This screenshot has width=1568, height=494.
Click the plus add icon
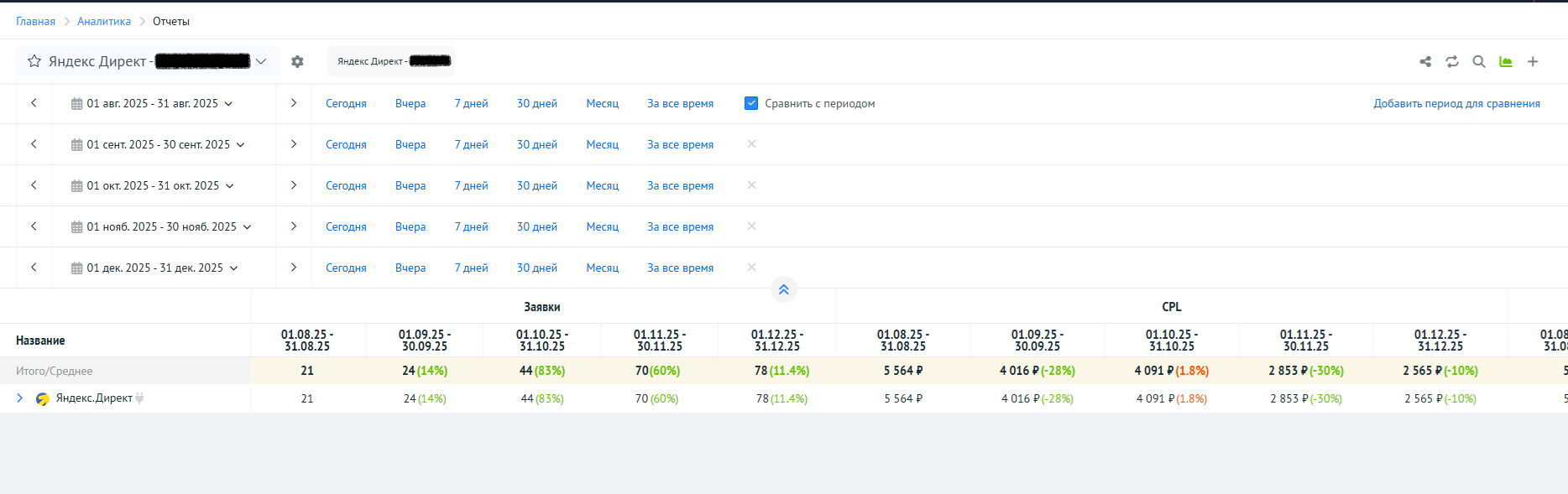pos(1533,61)
